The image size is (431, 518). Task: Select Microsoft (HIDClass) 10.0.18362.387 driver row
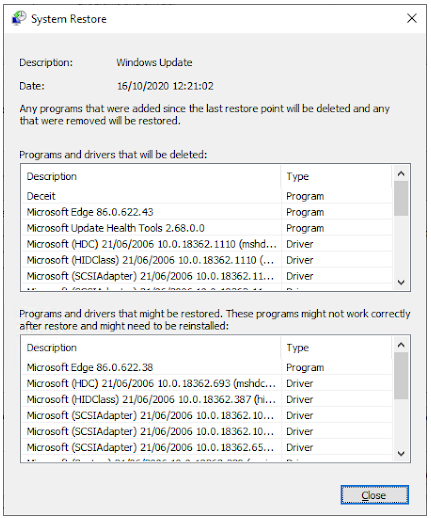[207, 399]
